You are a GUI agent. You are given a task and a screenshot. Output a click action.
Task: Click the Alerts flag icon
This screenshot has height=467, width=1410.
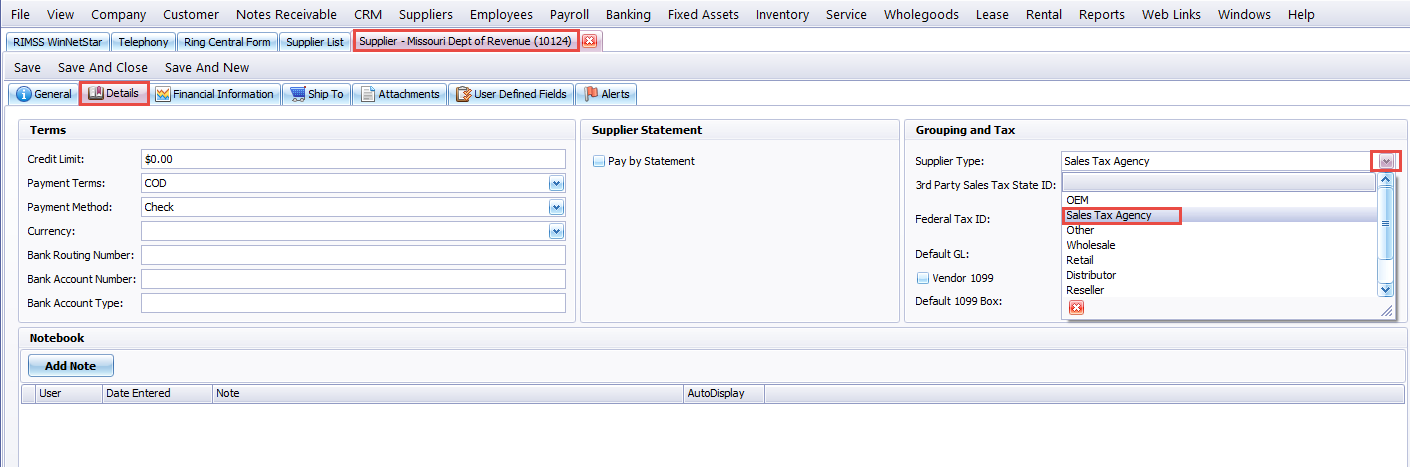point(590,94)
